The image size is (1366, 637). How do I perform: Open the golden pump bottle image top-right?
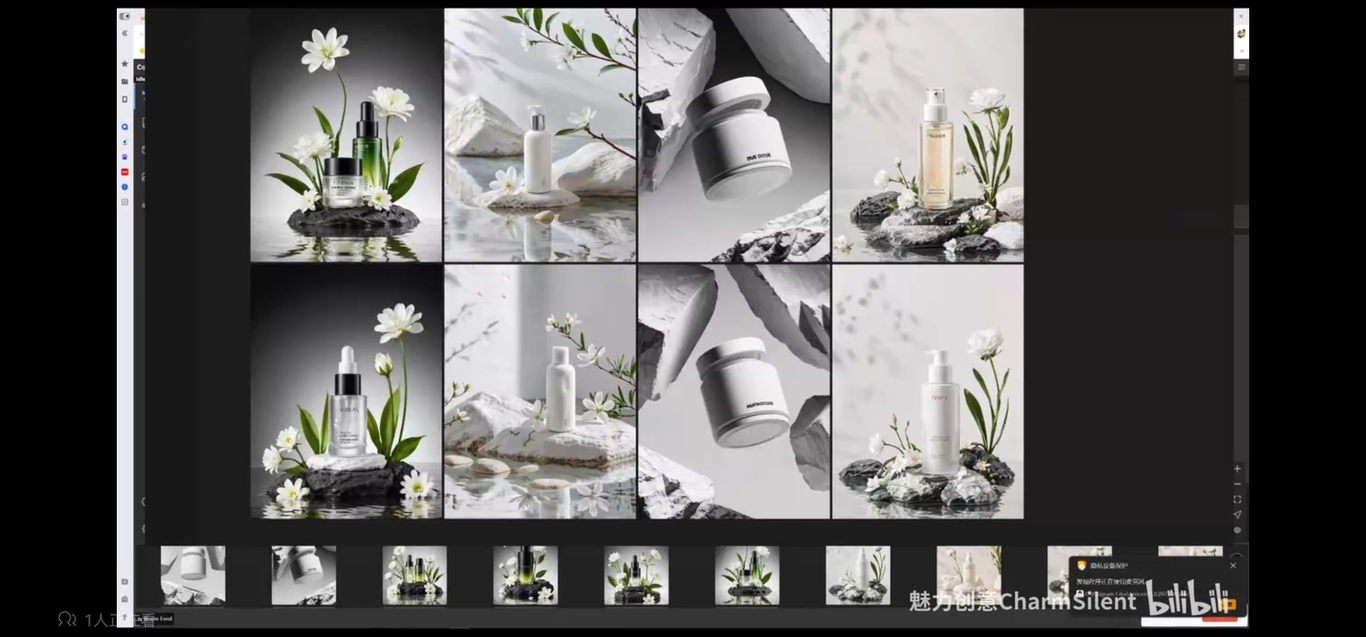tap(928, 135)
